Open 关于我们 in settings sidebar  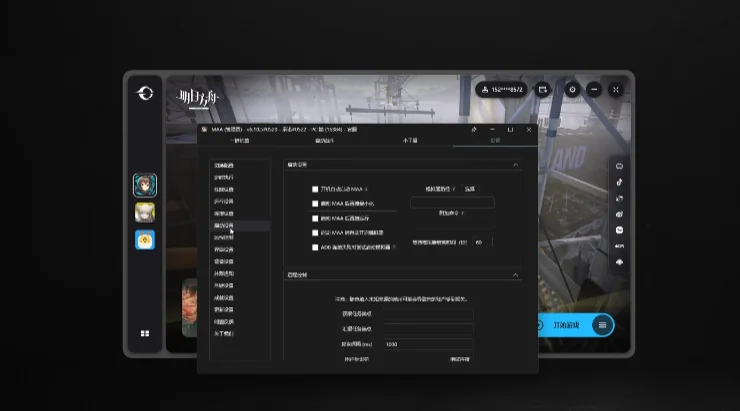[224, 334]
